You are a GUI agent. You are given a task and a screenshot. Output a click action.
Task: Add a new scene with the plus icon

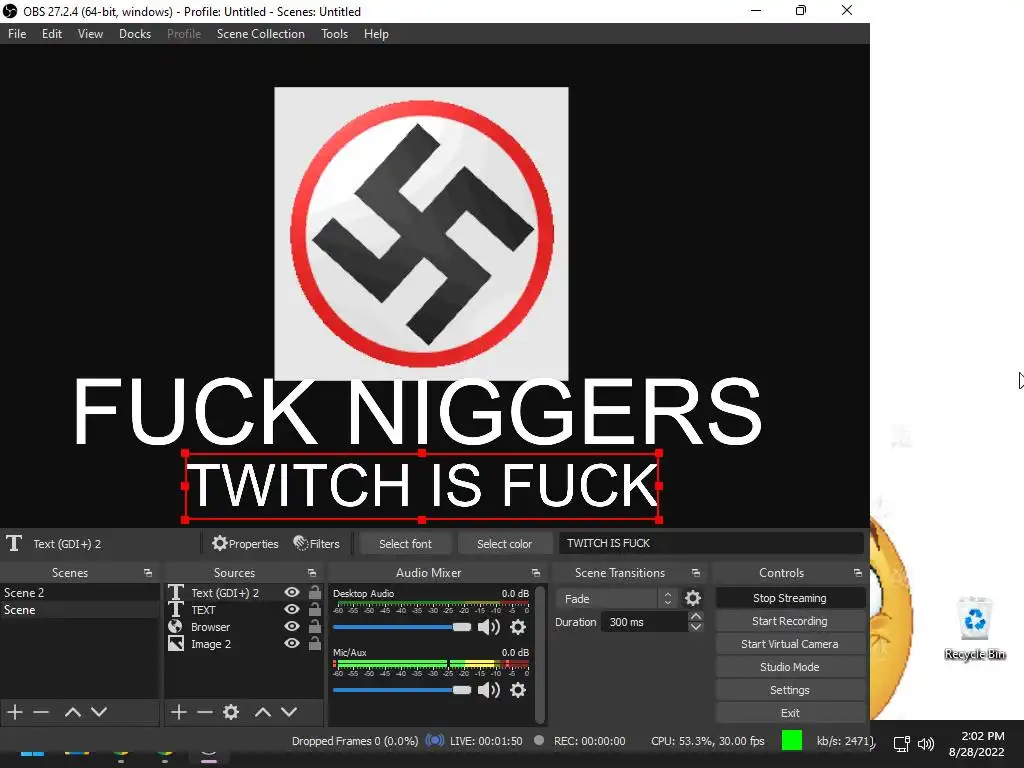tap(14, 712)
